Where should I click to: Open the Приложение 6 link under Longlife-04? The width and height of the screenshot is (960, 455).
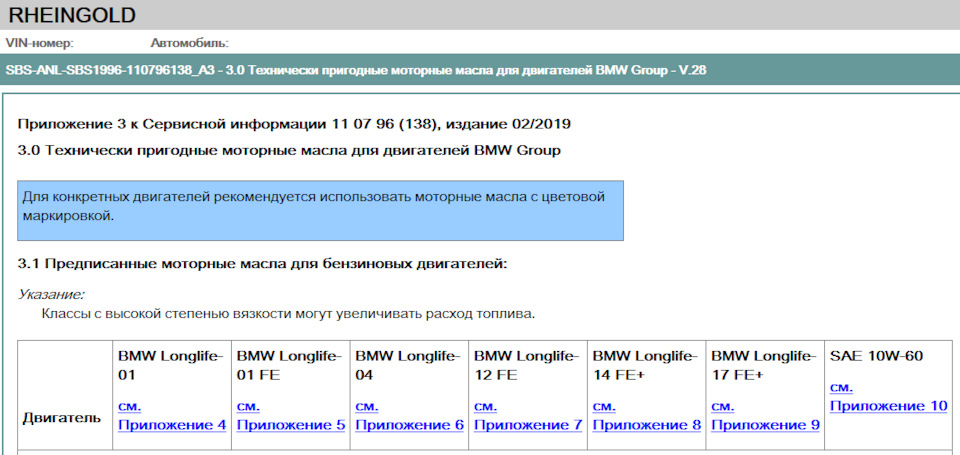(409, 425)
